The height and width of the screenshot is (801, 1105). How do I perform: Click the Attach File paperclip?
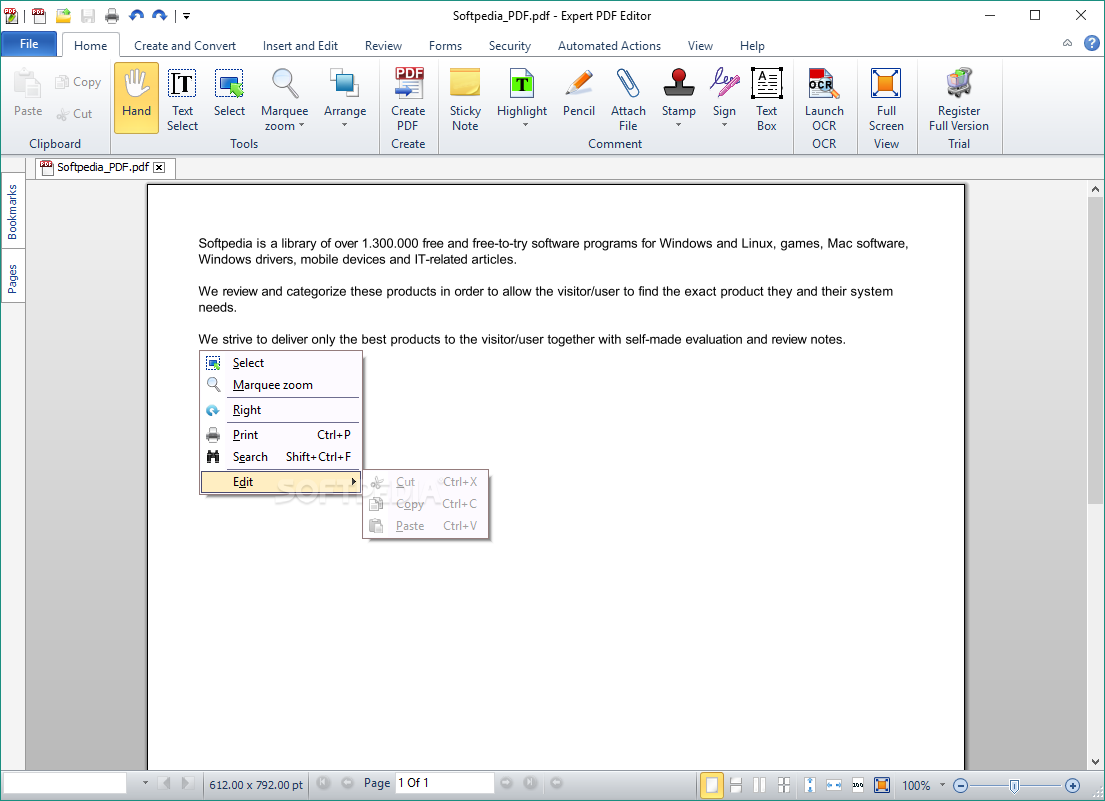pyautogui.click(x=628, y=83)
